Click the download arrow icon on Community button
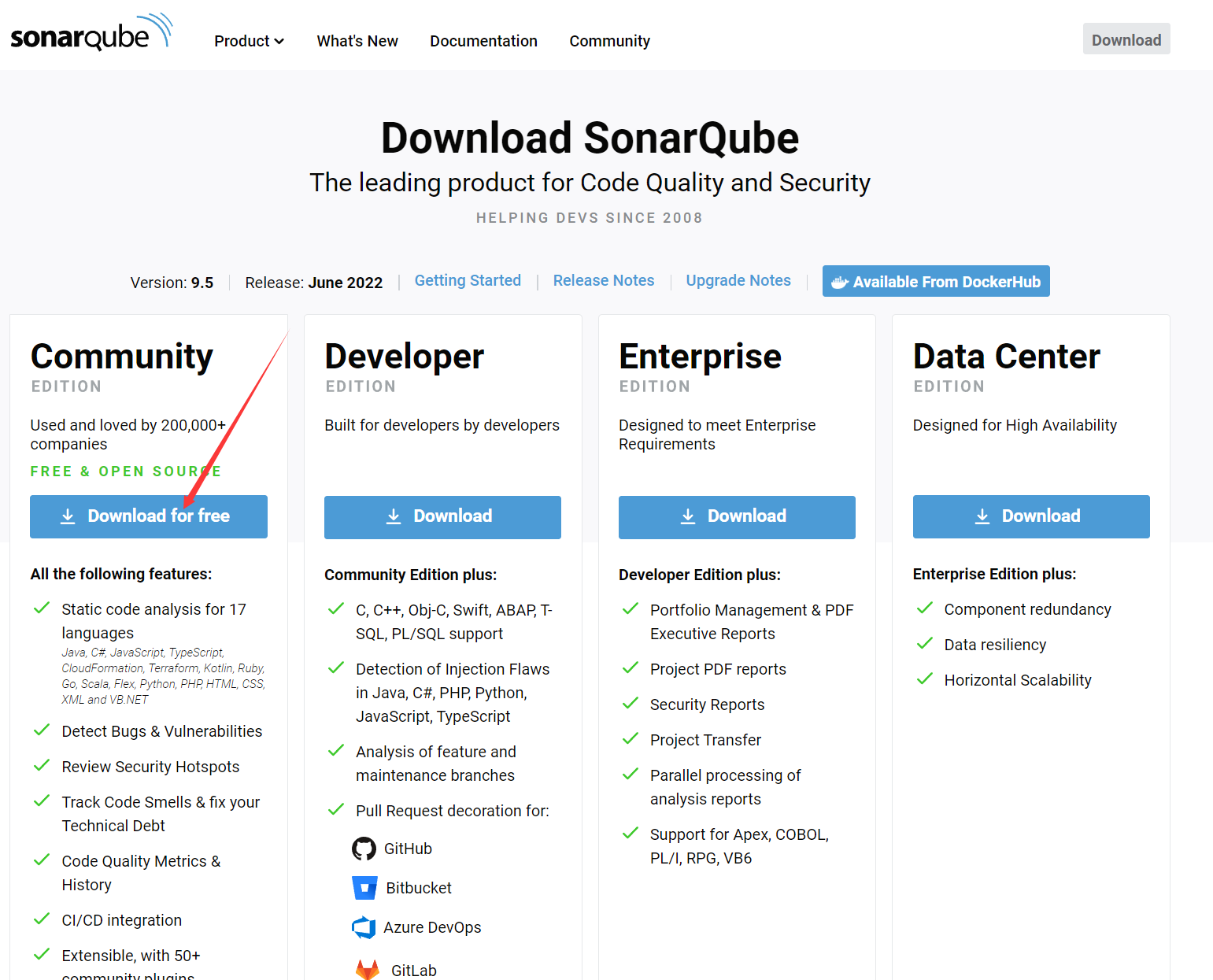This screenshot has height=980, width=1213. pyautogui.click(x=68, y=516)
